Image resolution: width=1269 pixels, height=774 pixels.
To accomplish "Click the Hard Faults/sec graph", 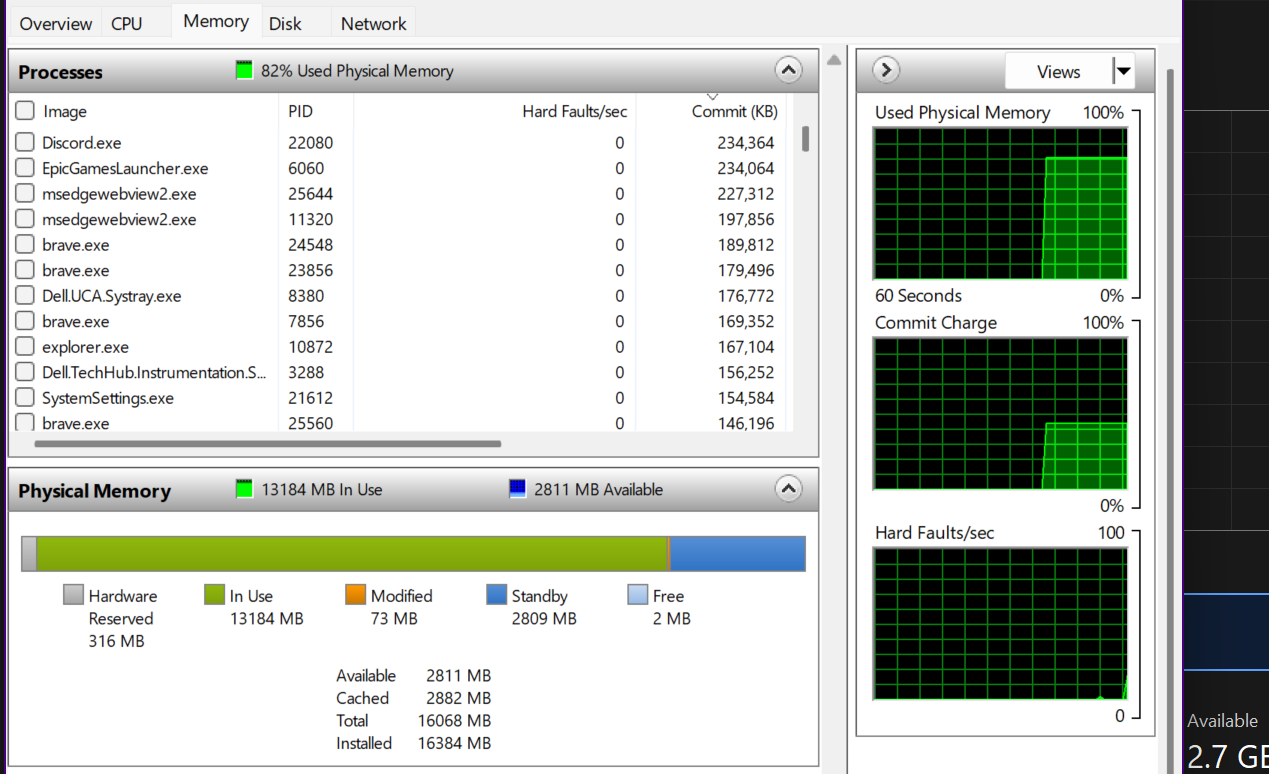I will click(x=1000, y=623).
